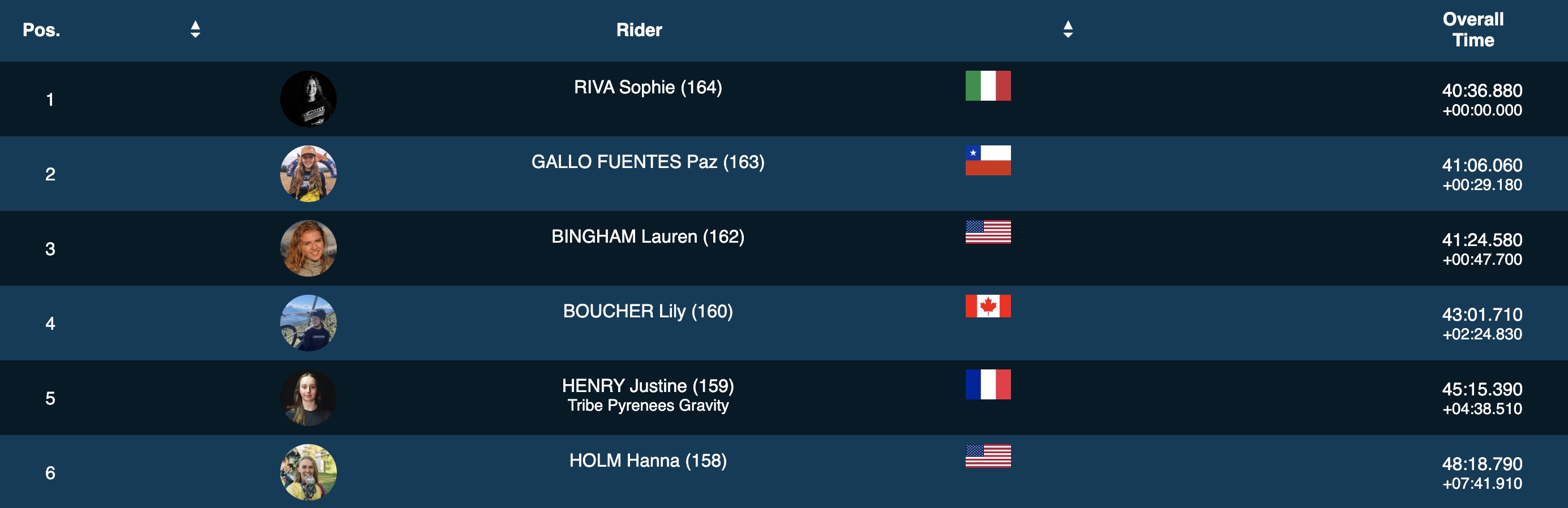Click the Pos. column header label

click(x=41, y=30)
